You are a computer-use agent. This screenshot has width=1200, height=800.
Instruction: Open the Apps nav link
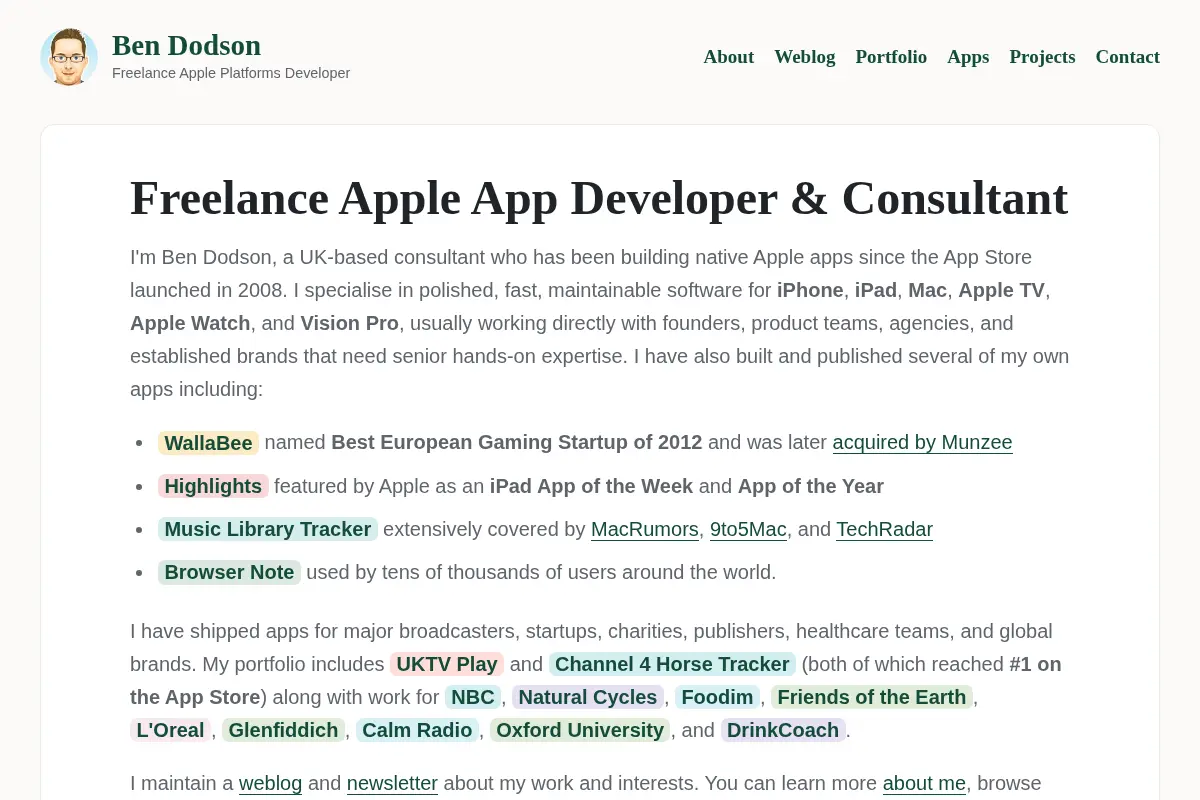point(968,57)
